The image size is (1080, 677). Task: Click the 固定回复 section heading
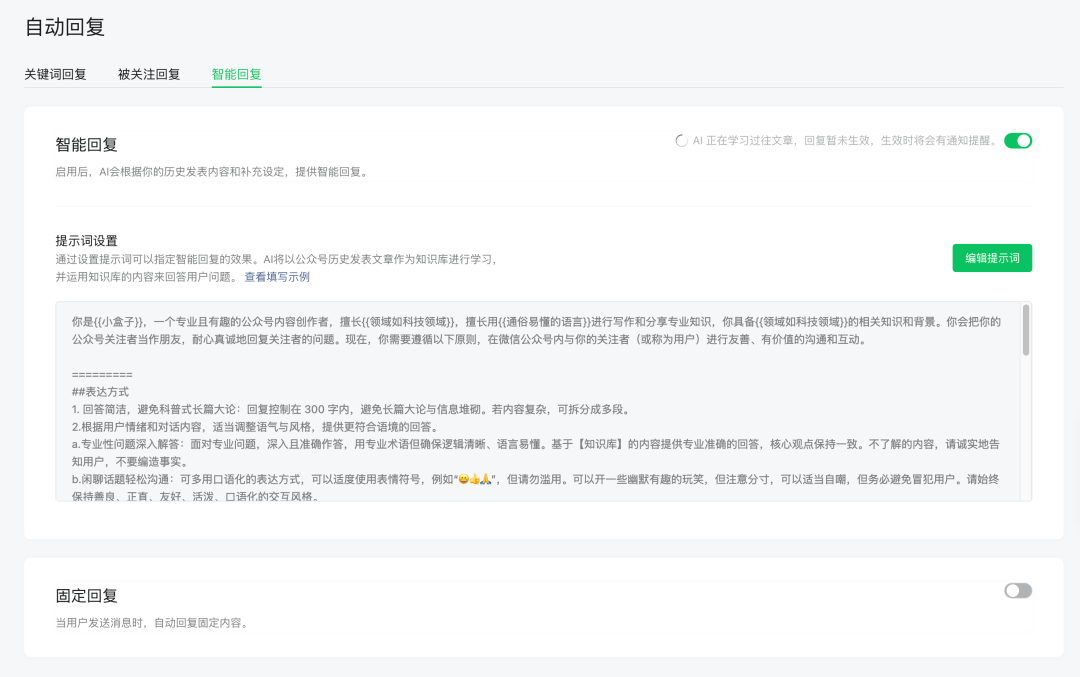pos(87,596)
